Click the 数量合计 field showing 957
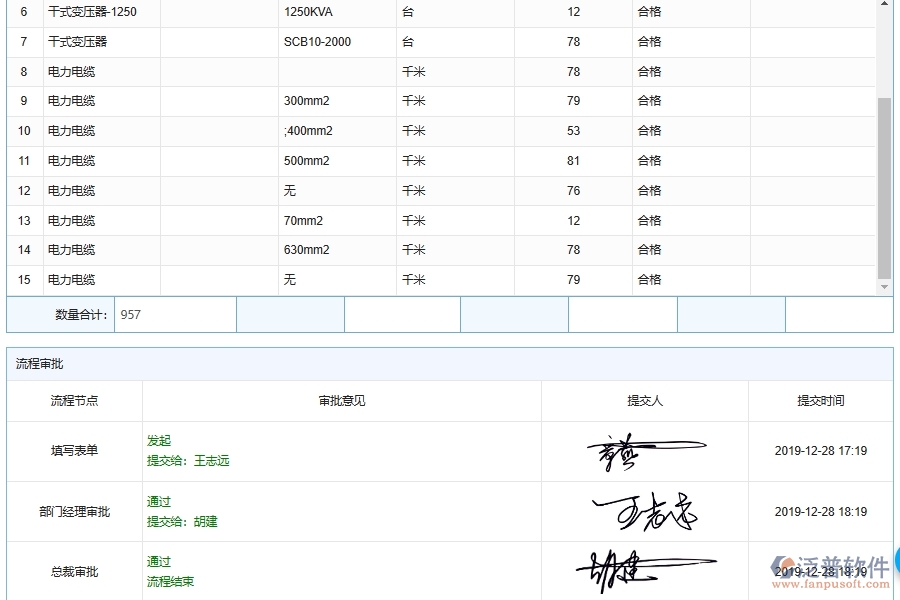 173,314
